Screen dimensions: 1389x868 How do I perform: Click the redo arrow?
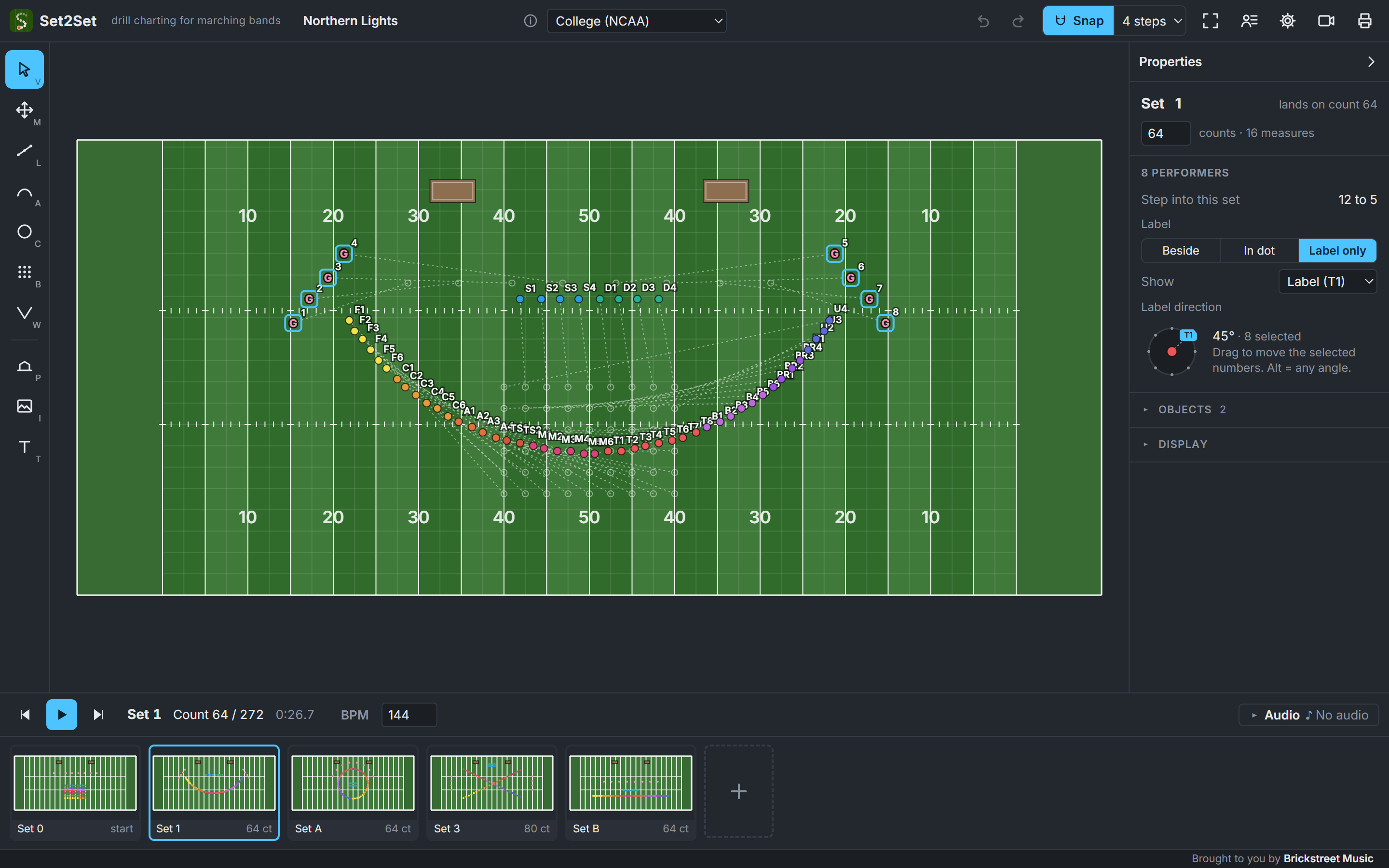(1018, 21)
